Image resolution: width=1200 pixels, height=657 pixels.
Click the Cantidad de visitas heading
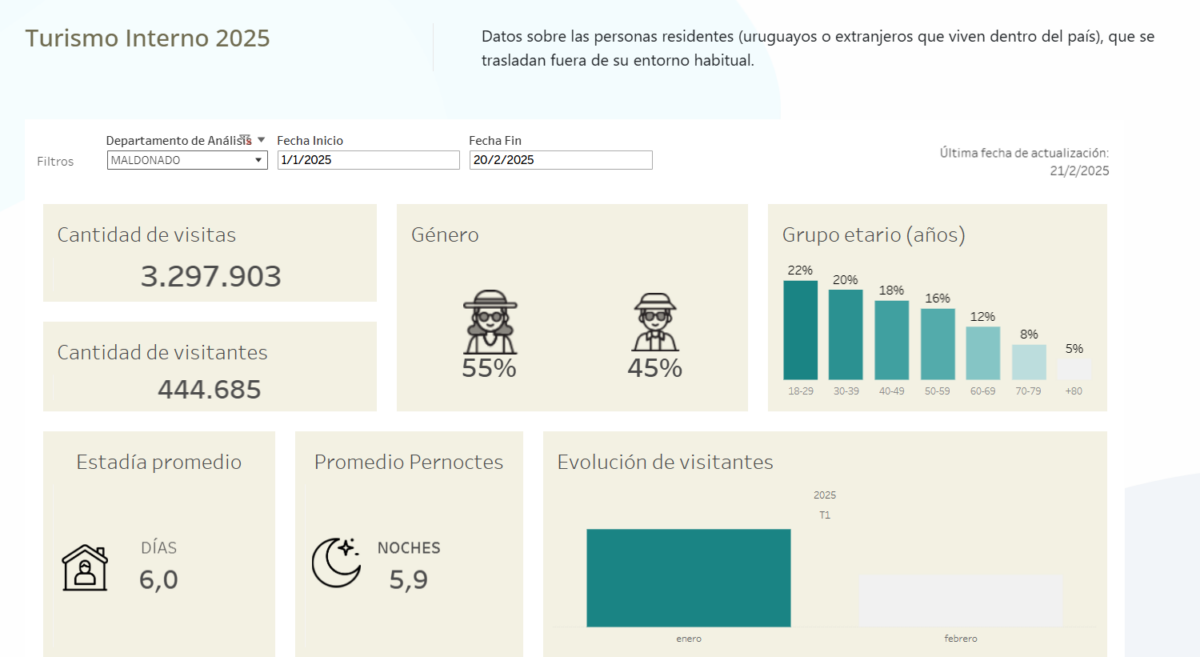tap(147, 235)
